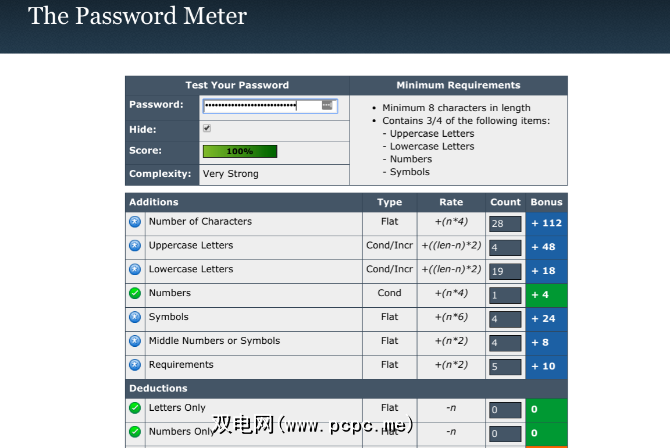
Task: Click the blue icon for Middle Numbers or Symbols
Action: point(135,341)
